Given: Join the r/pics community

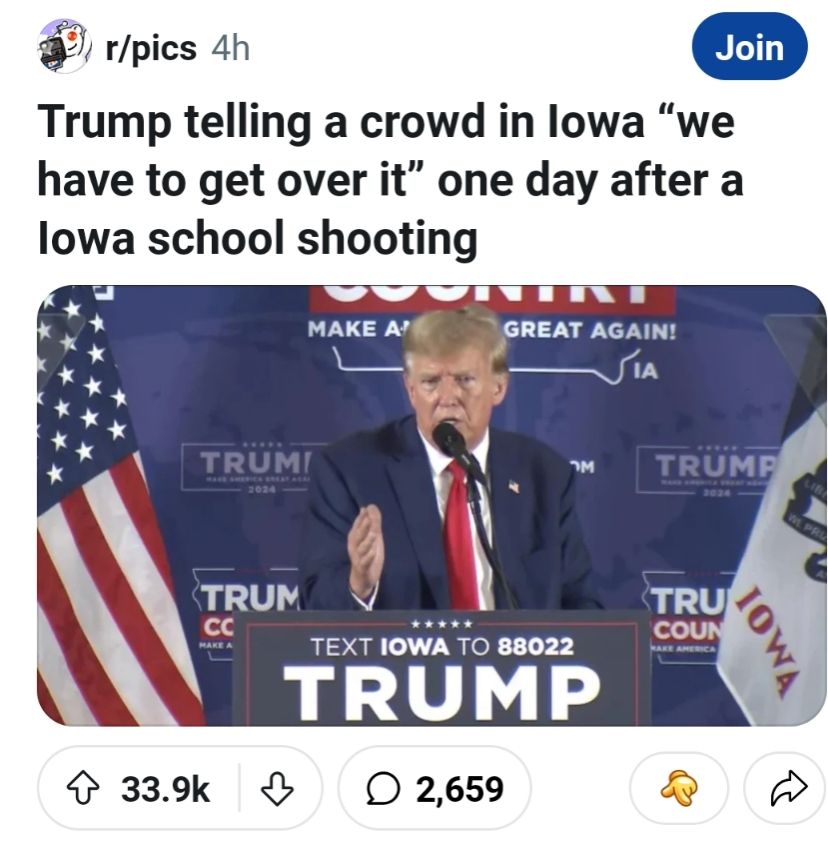Looking at the screenshot, I should (750, 47).
